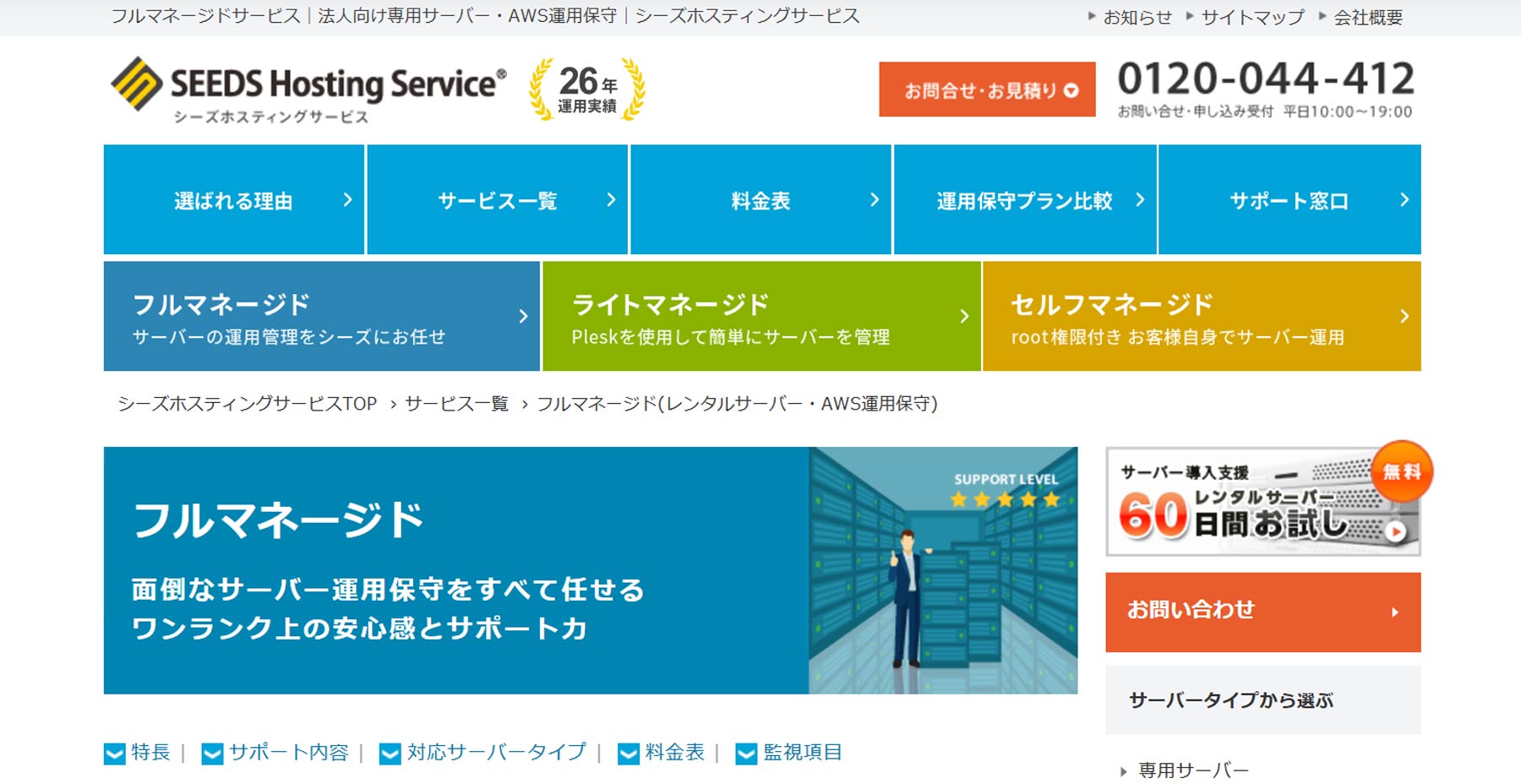1521x784 pixels.
Task: Open サイトマップ link
Action: coord(1253,17)
